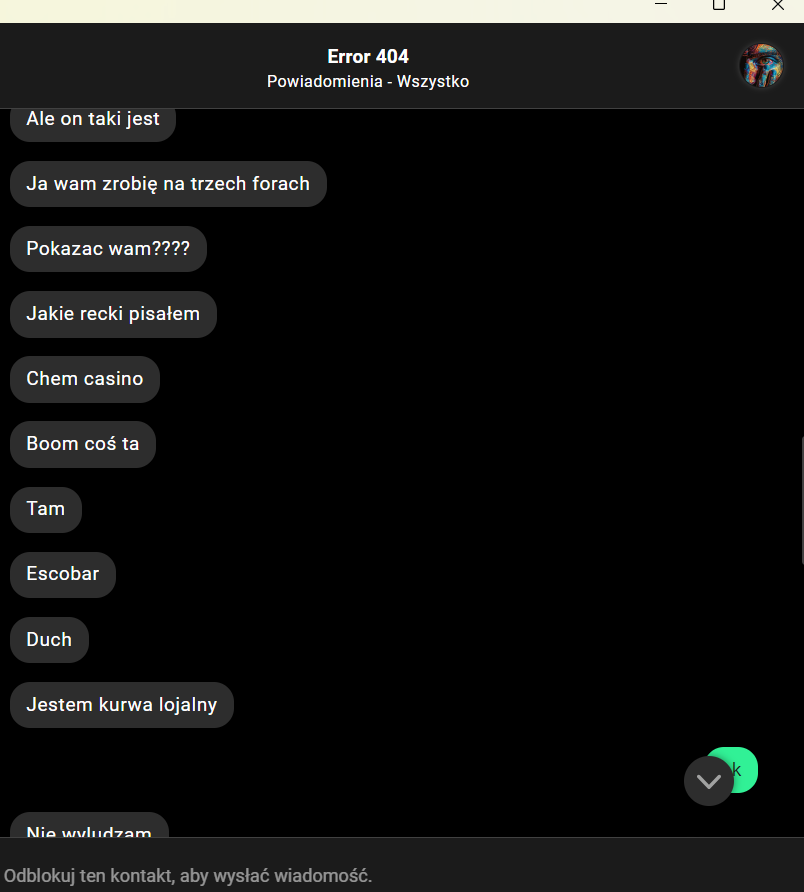Select the 'Chem casino' message bubble

[85, 379]
